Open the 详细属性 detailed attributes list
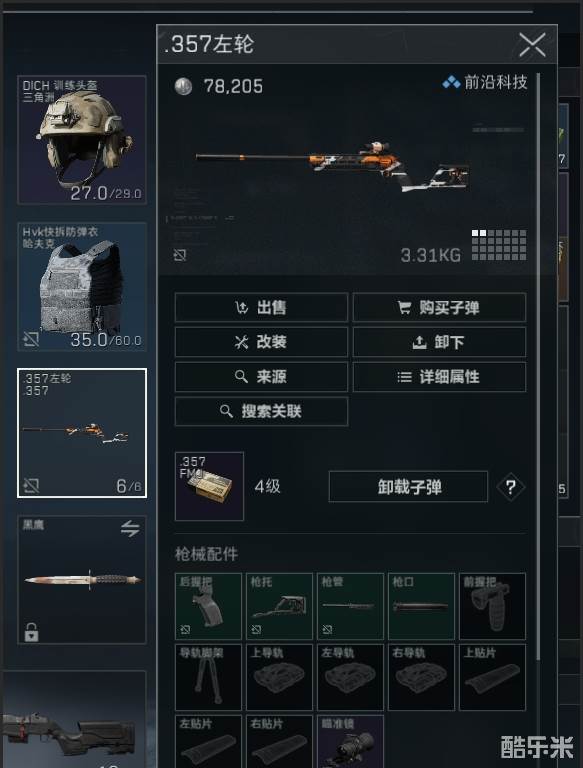 point(439,377)
